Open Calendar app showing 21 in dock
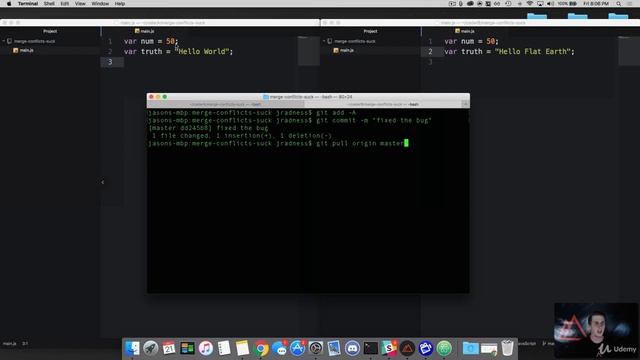640x360 pixels. pyautogui.click(x=169, y=348)
